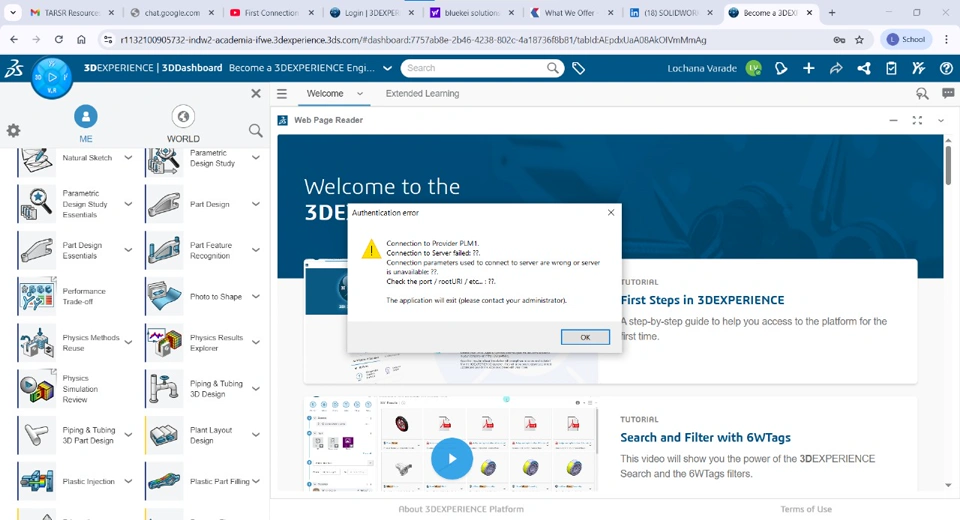Open Piping & Tubing 3D Part Design icon
Image resolution: width=960 pixels, height=520 pixels.
click(37, 435)
